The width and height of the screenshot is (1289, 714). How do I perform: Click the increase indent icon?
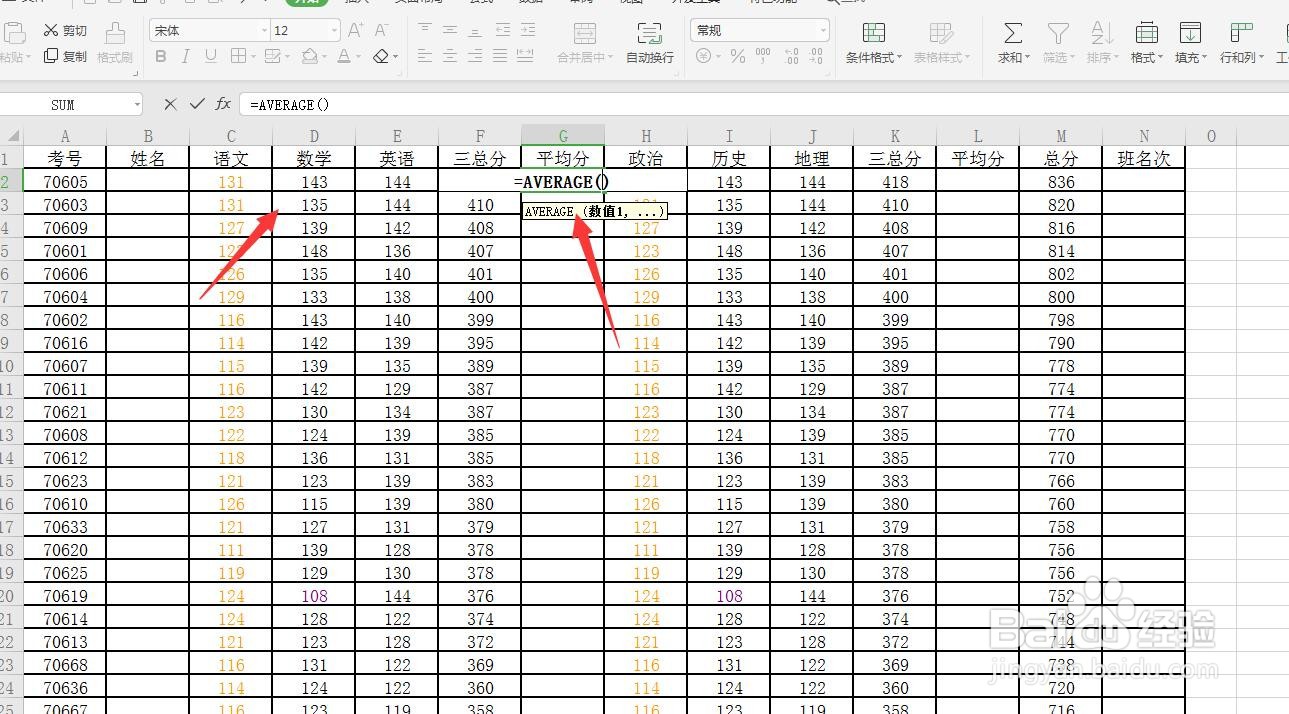[530, 30]
